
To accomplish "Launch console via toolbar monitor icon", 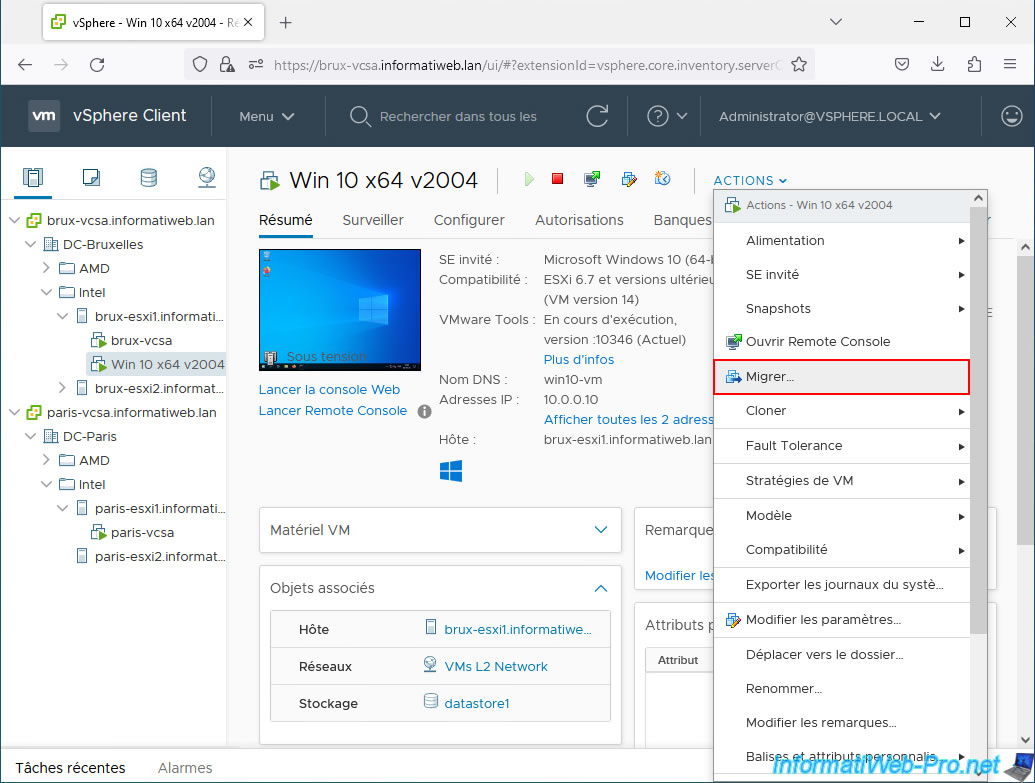I will click(x=592, y=179).
